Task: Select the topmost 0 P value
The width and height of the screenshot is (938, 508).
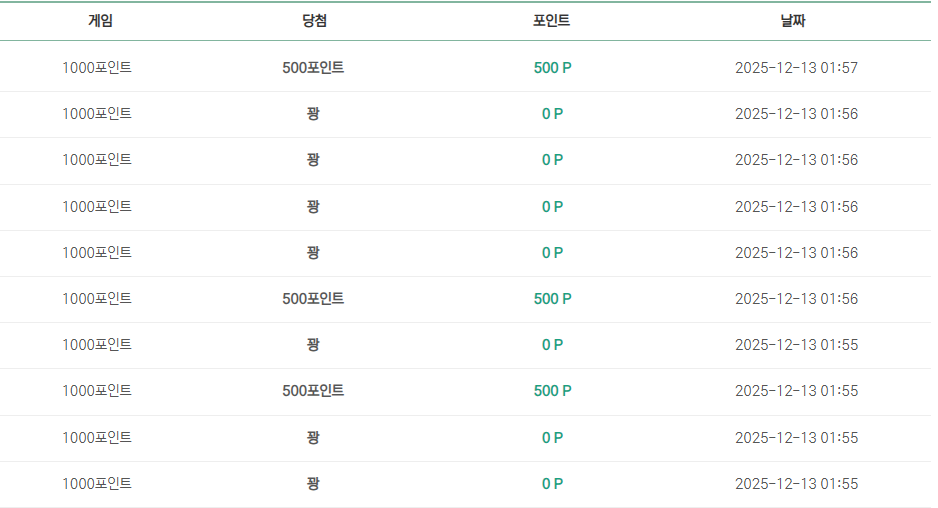Action: click(x=552, y=114)
